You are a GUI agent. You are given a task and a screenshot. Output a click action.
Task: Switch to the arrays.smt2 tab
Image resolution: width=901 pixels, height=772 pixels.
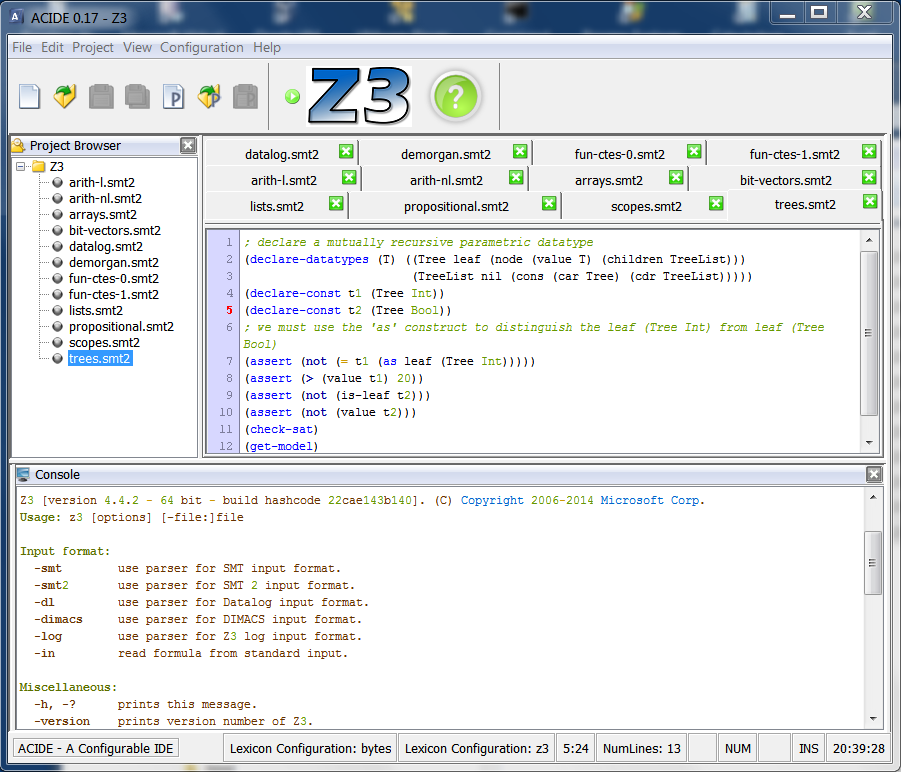609,180
